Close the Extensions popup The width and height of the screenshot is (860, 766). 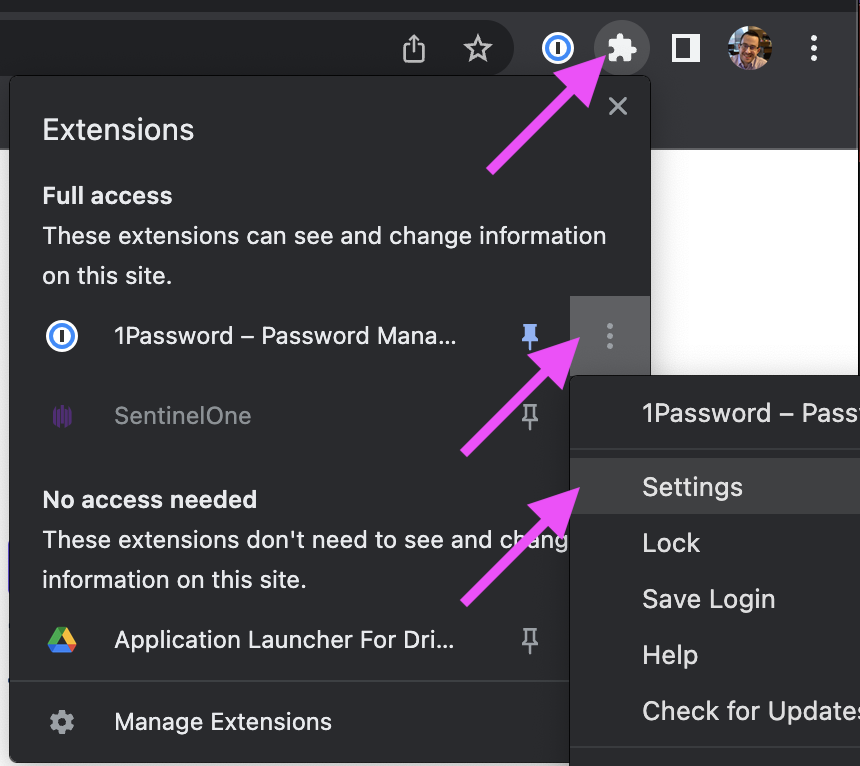[618, 106]
